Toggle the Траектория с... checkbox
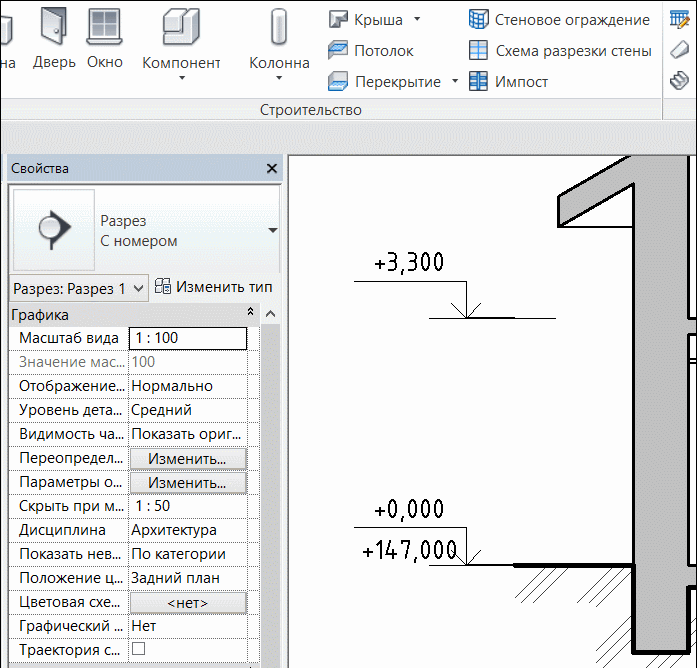697x668 pixels. (x=139, y=649)
